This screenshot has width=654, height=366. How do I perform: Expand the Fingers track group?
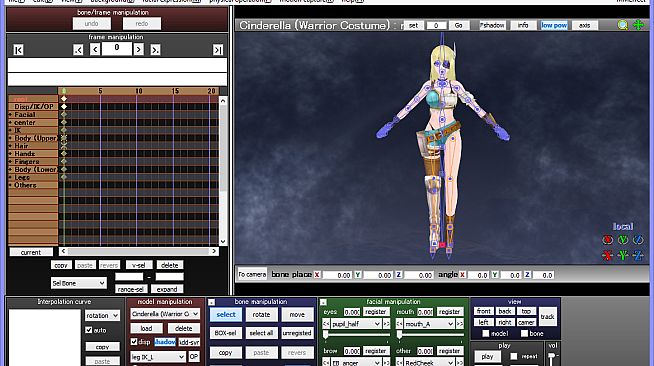pos(10,161)
